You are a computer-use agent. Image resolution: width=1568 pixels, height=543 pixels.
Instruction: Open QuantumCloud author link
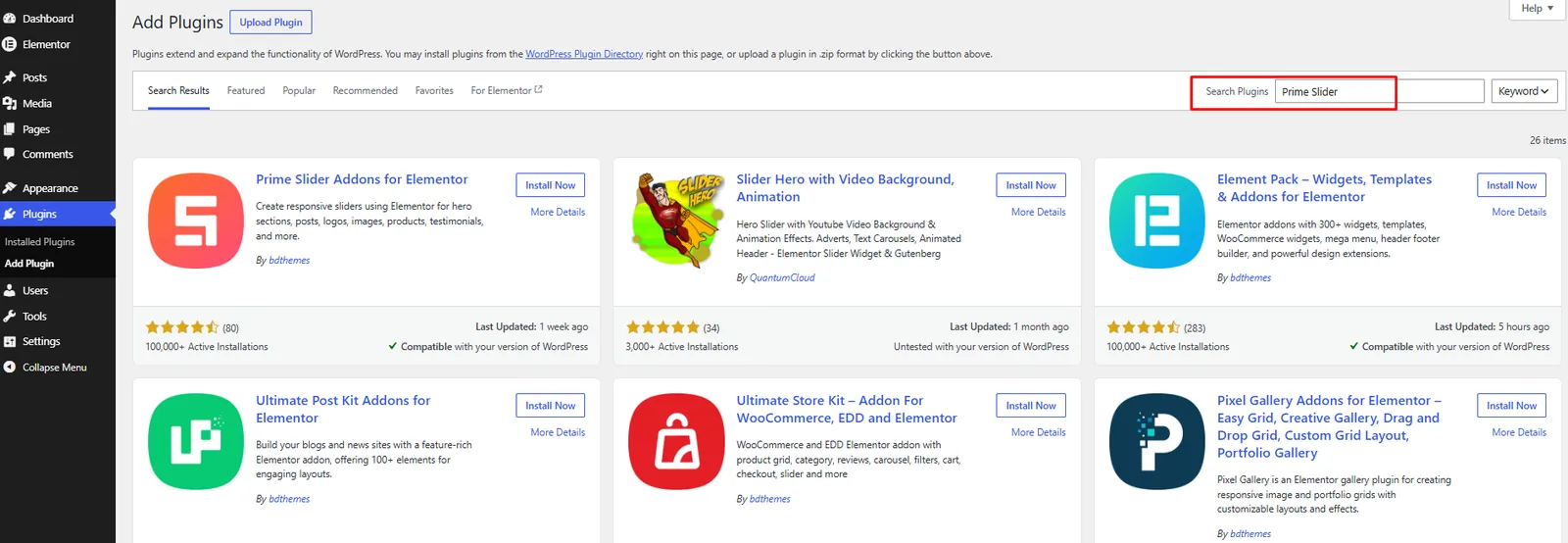(782, 277)
